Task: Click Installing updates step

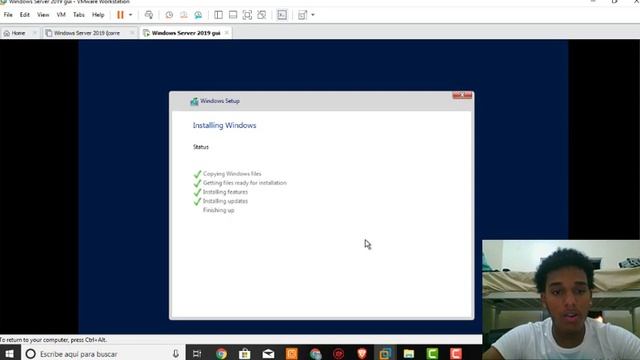Action: click(x=225, y=201)
